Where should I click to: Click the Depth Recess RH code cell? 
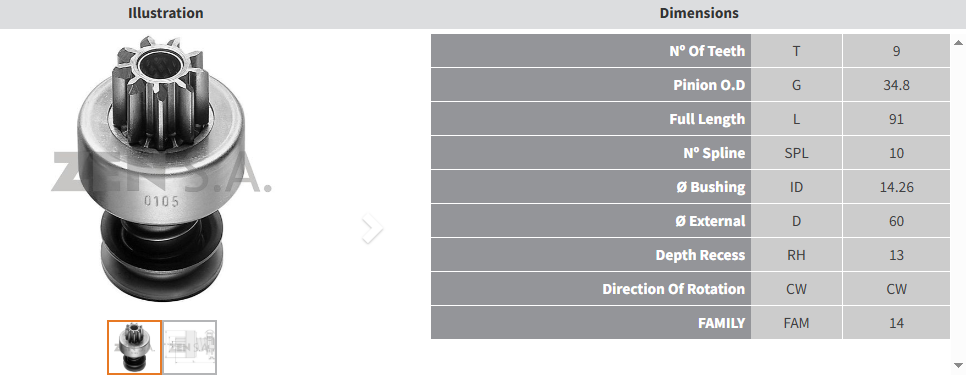[796, 255]
